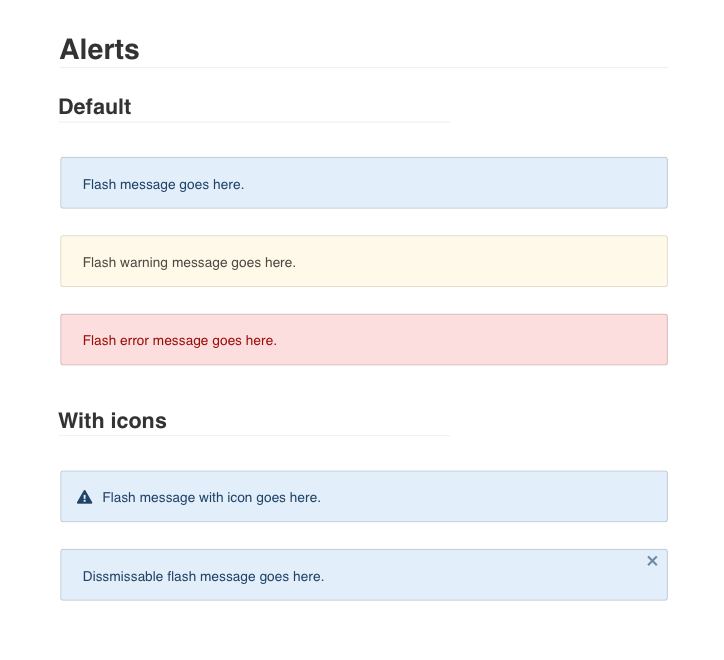Image resolution: width=724 pixels, height=660 pixels.
Task: Select the 'Default' section heading
Action: 95,106
